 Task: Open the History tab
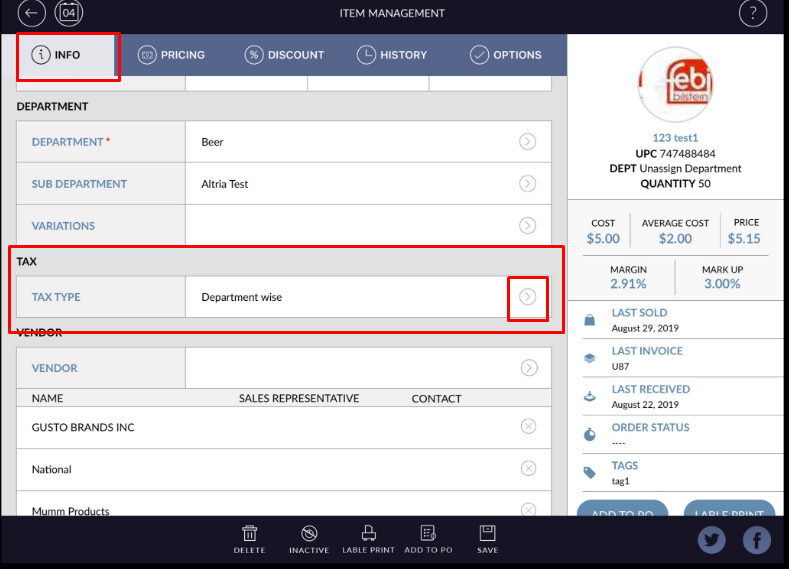click(x=392, y=55)
